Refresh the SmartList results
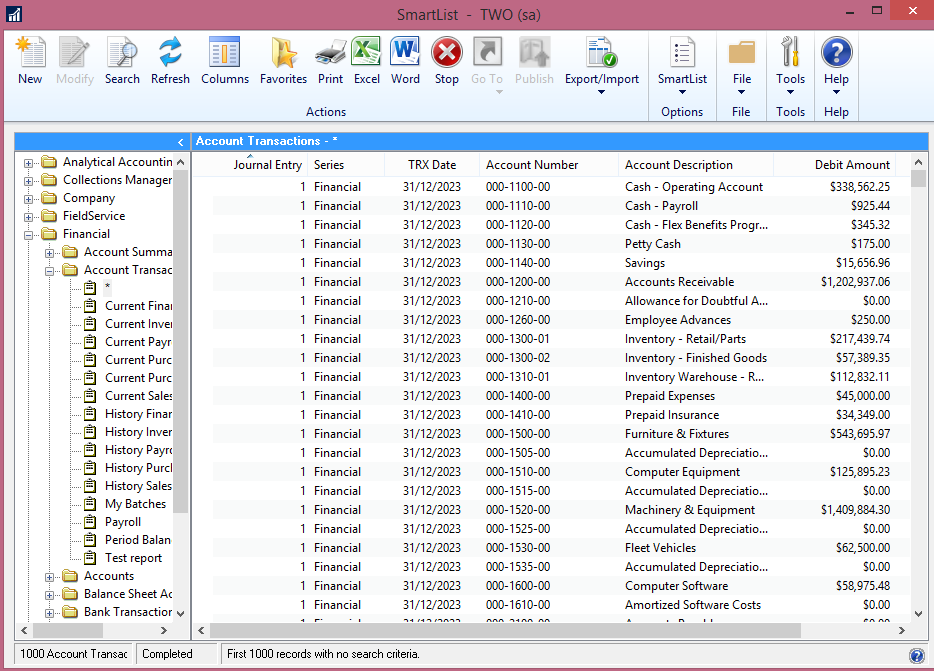 (170, 61)
